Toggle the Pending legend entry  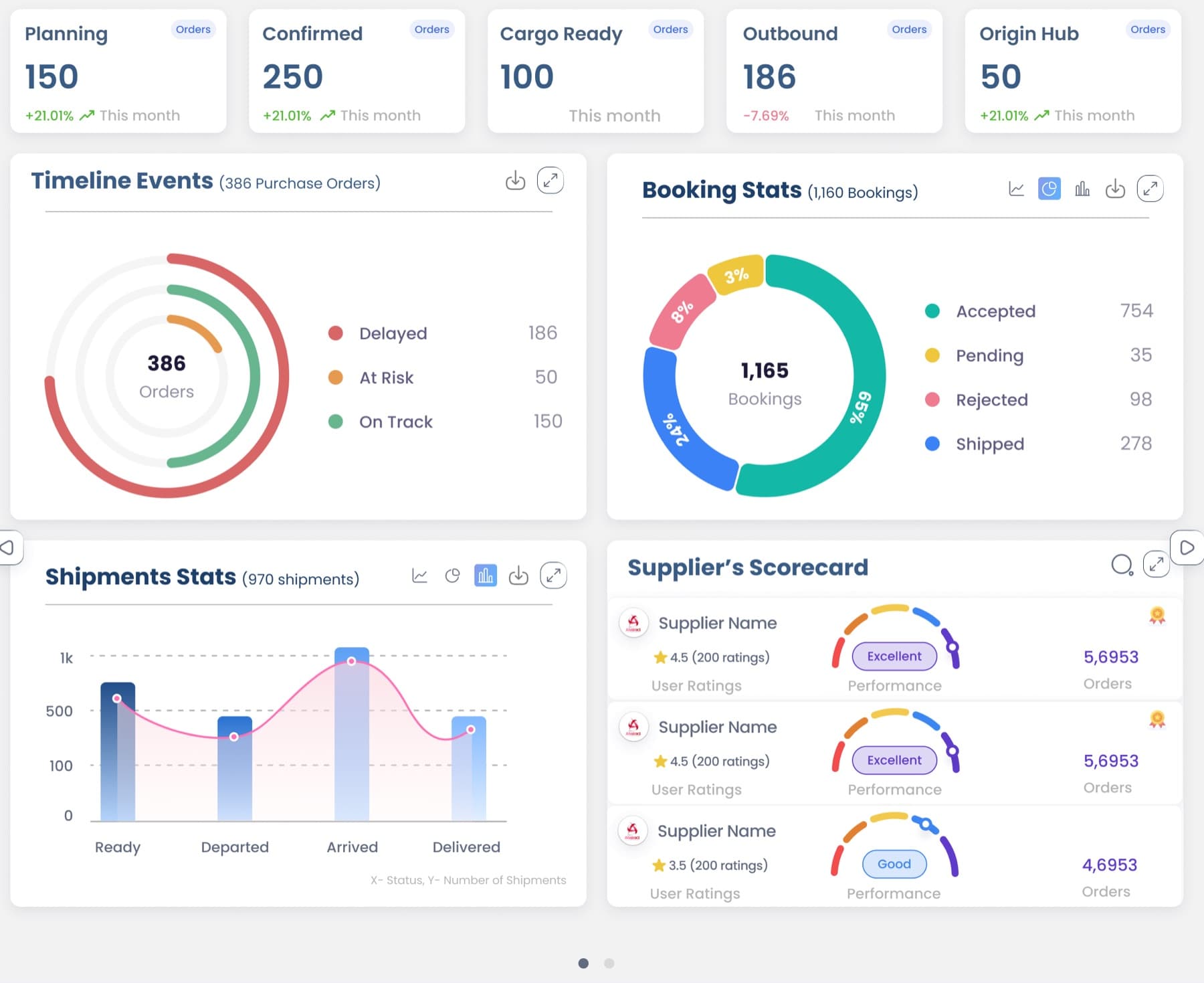click(1039, 355)
